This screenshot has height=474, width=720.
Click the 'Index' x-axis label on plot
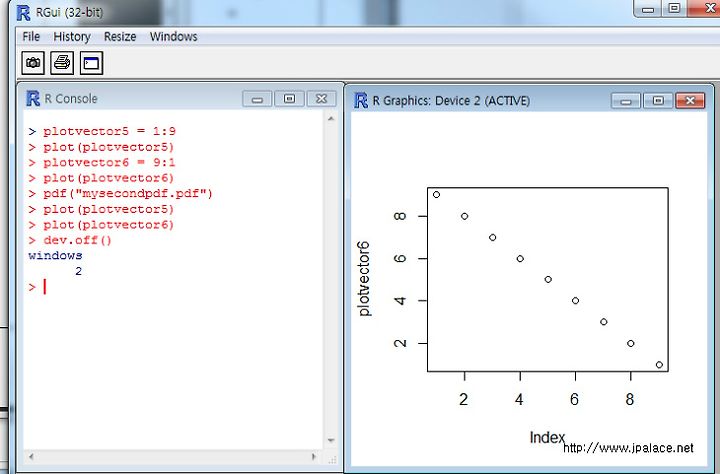pos(547,437)
